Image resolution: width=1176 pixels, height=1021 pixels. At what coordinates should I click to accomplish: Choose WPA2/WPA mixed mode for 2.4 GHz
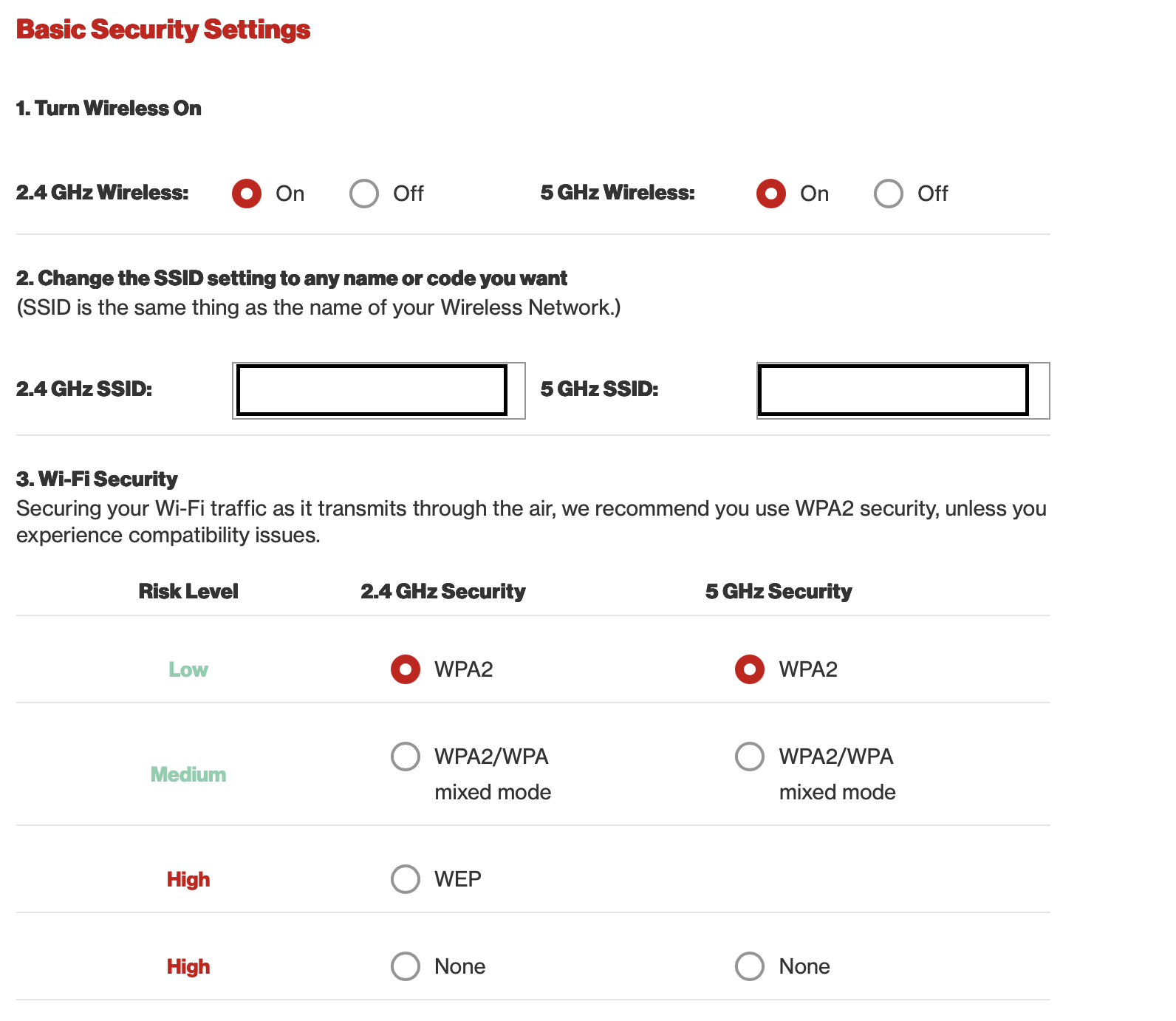click(x=406, y=757)
